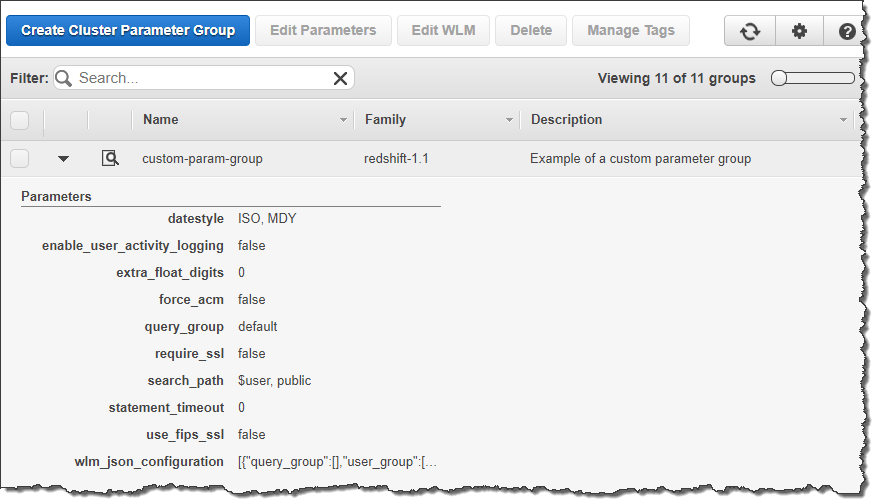This screenshot has height=504, width=877.
Task: Open help with the question mark icon
Action: 846,31
